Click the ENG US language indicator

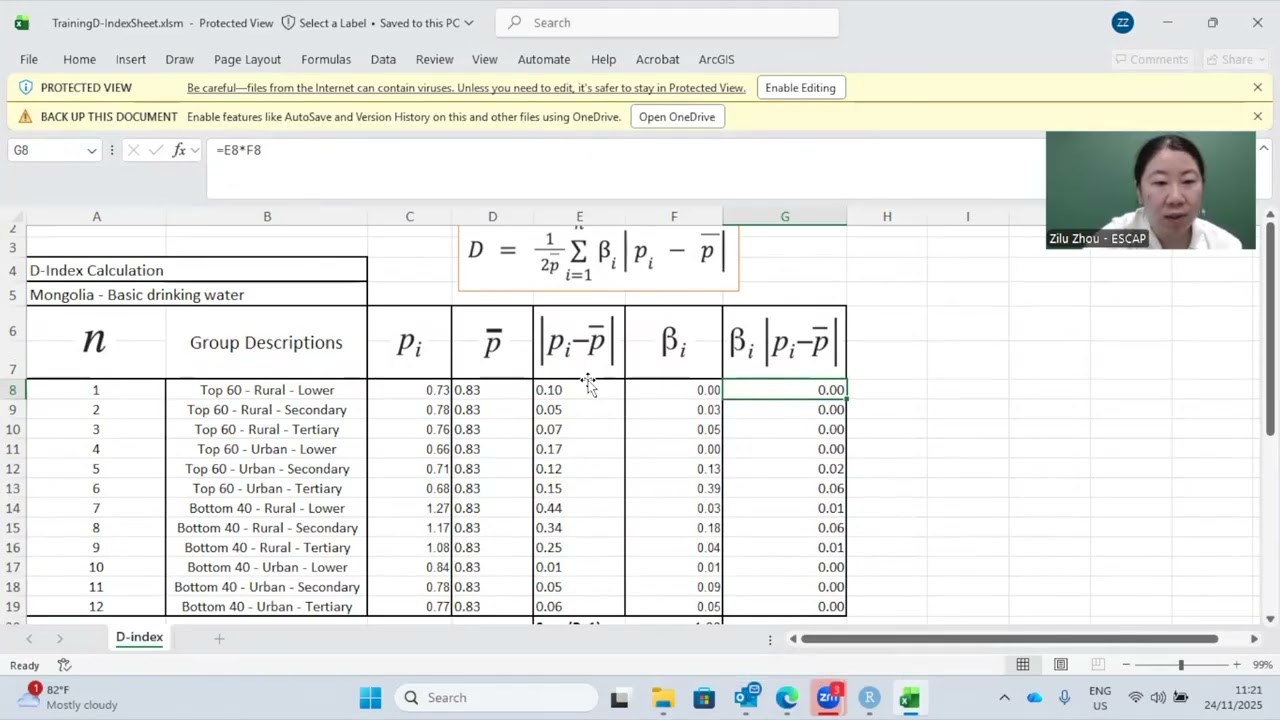click(1100, 698)
